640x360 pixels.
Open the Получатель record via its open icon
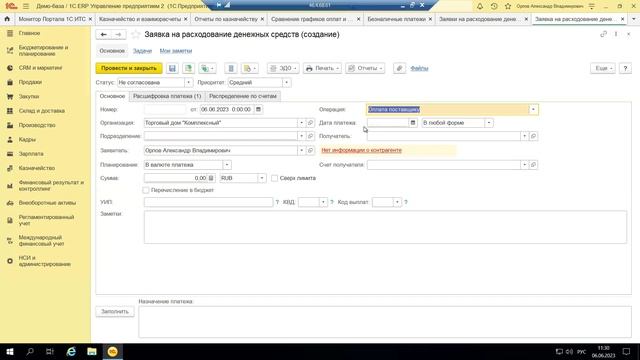coord(533,136)
